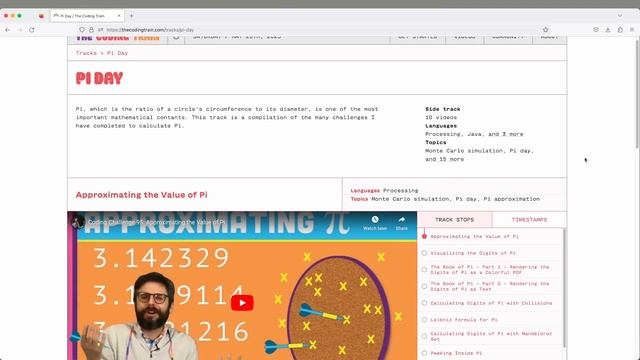Click the '10 videos' side track text
Image resolution: width=640 pixels, height=360 pixels.
441,117
